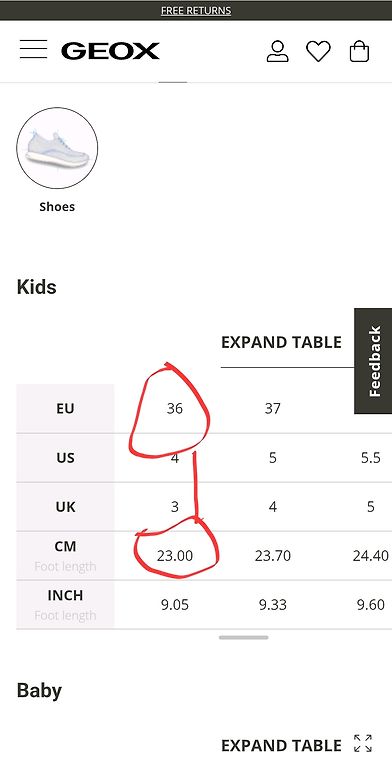Open the user account profile icon
Viewport: 392px width, 768px height.
[277, 51]
